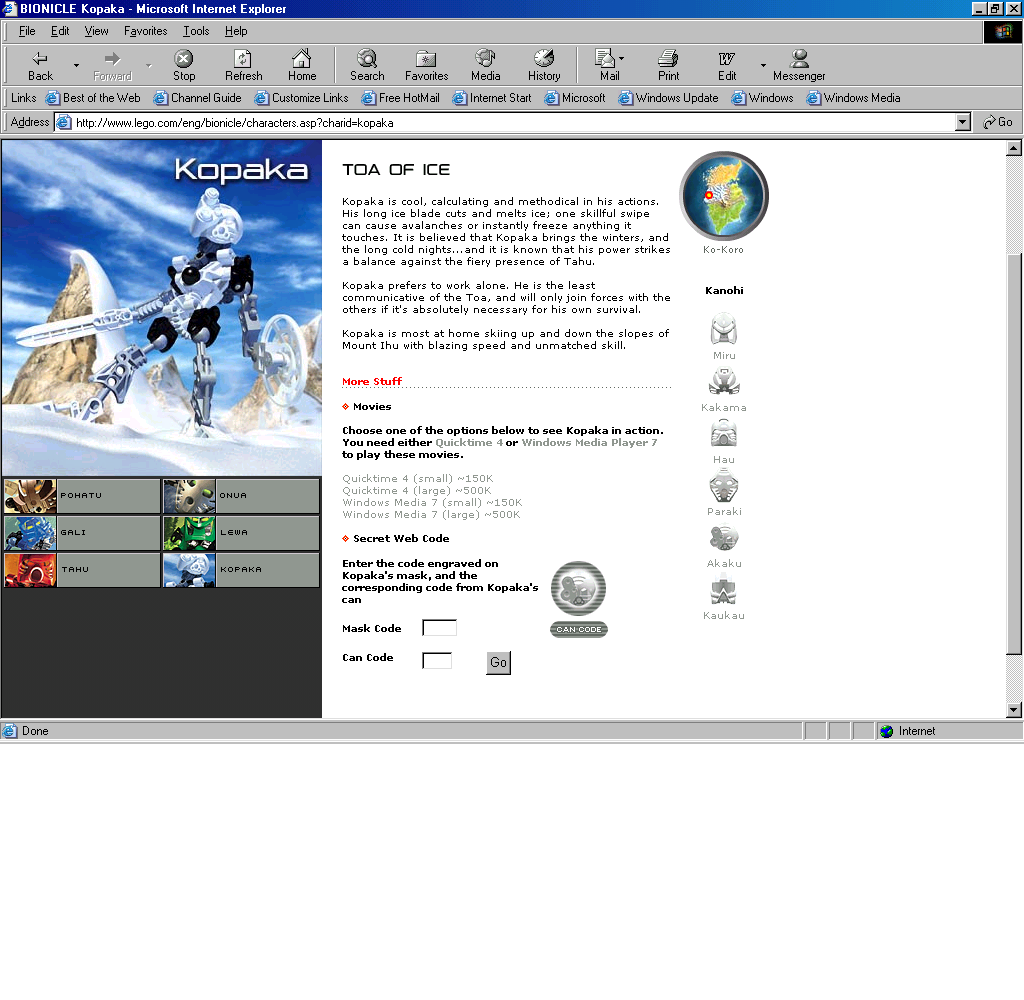This screenshot has height=1000, width=1024.
Task: Select the Gali character thumbnail
Action: [82, 533]
